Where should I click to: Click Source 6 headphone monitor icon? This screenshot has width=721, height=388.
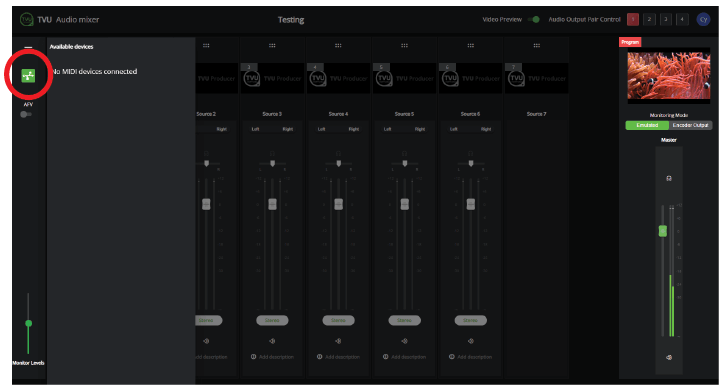(x=470, y=153)
